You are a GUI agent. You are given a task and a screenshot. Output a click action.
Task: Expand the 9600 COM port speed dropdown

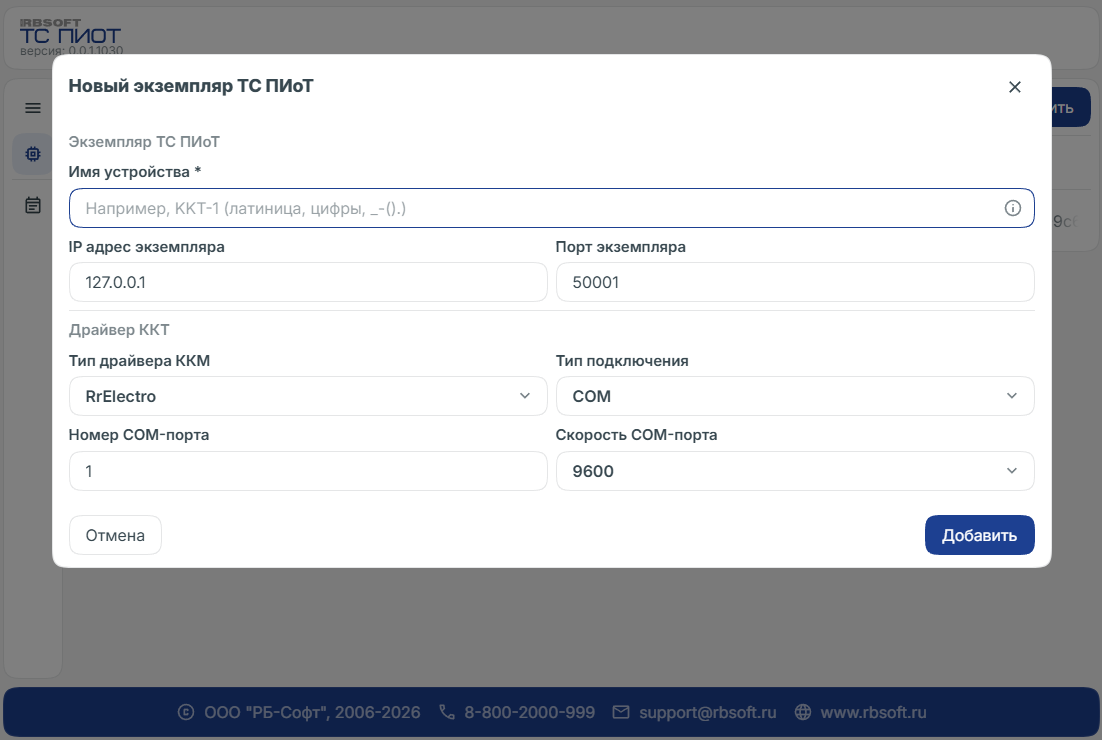tap(795, 471)
